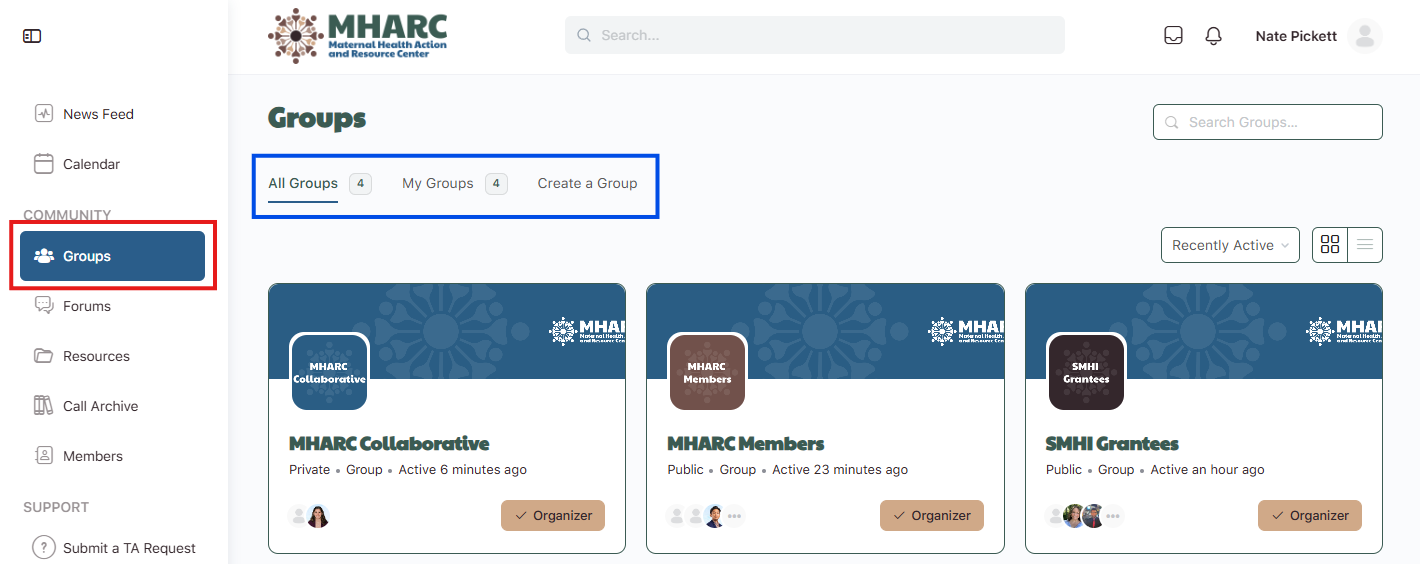
Task: Click the notifications bell icon
Action: 1214,36
